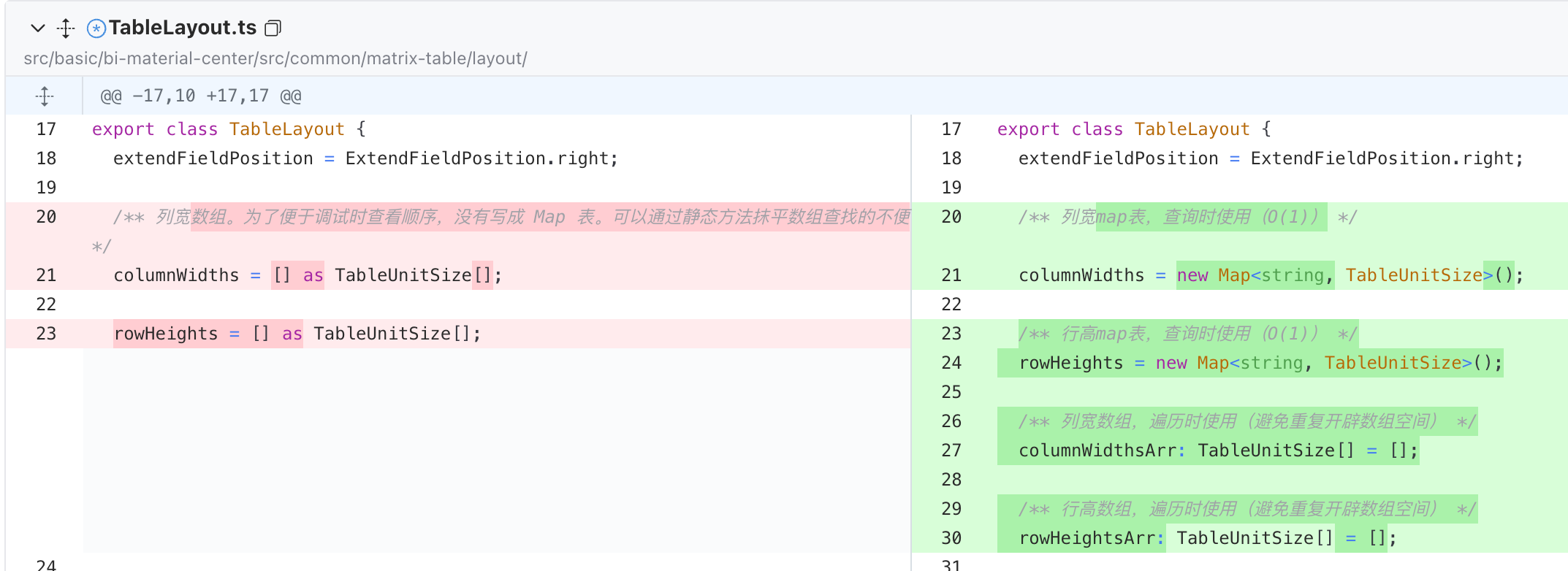Click removed line columnWidths = [] as TableUnitSize[]

point(308,275)
